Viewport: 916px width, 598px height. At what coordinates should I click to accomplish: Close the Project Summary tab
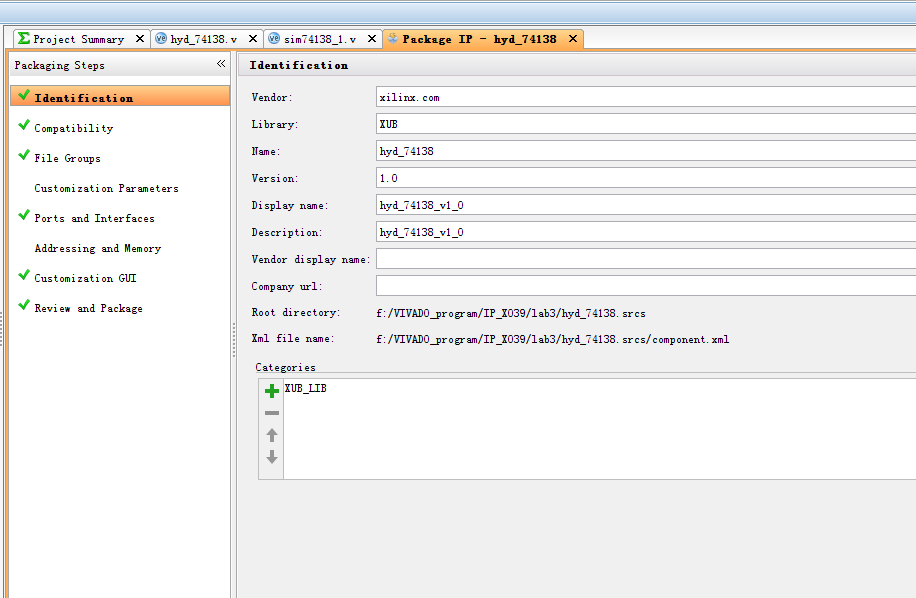[x=140, y=39]
